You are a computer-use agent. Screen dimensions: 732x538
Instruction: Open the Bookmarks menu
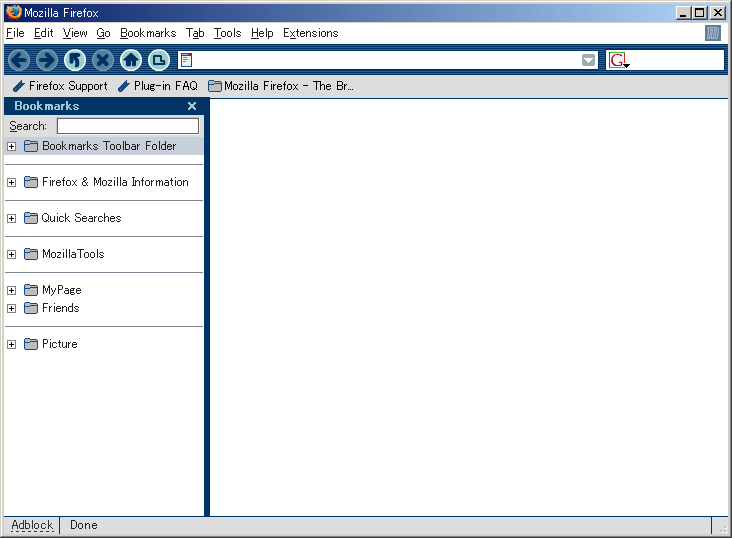pos(148,33)
